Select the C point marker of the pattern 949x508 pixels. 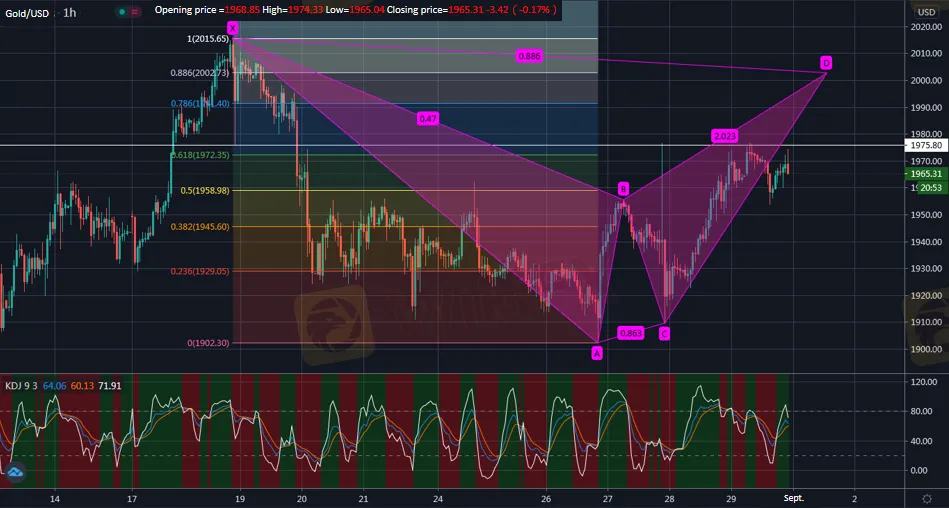tap(665, 333)
